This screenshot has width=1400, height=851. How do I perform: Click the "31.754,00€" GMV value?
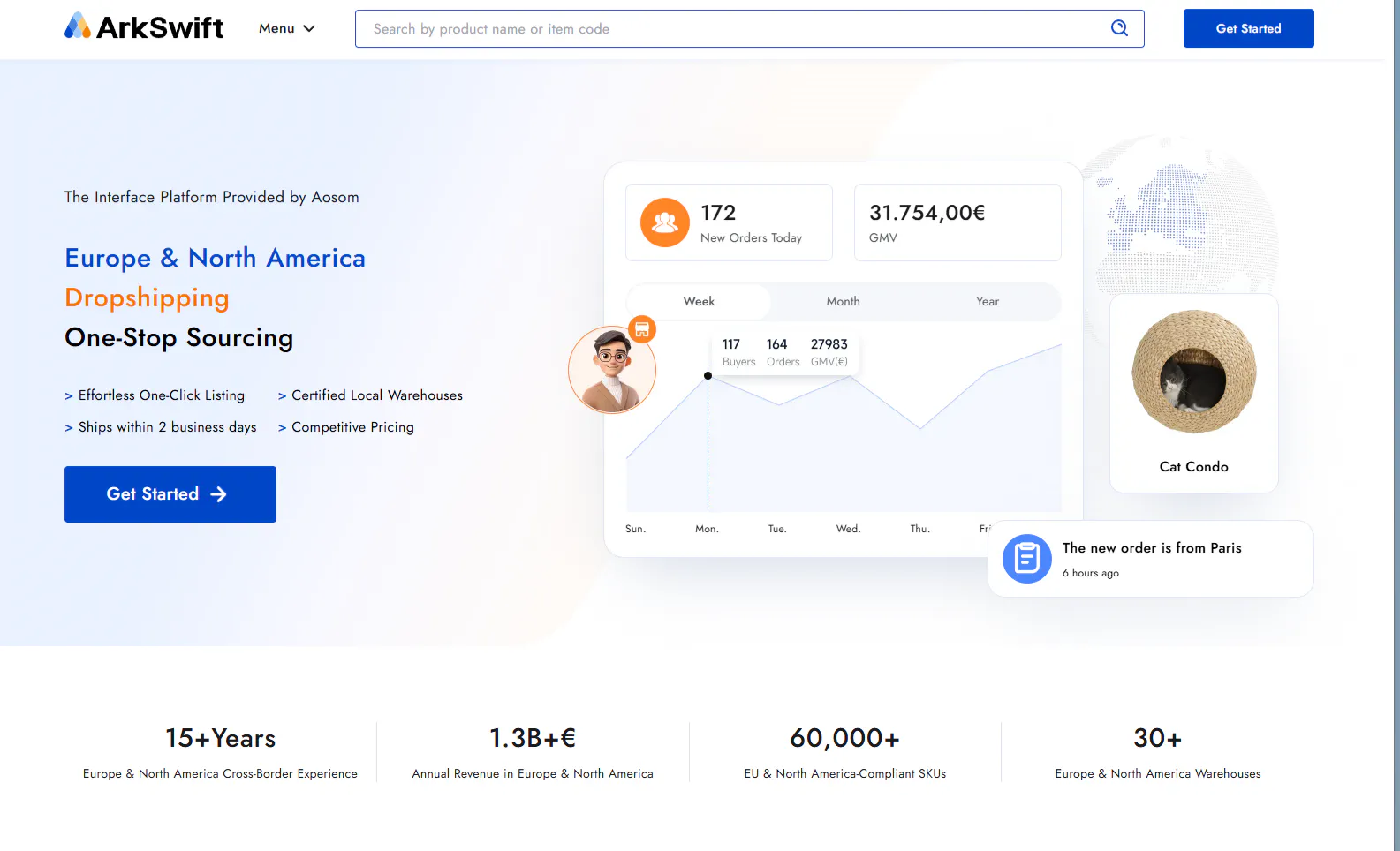pos(927,213)
